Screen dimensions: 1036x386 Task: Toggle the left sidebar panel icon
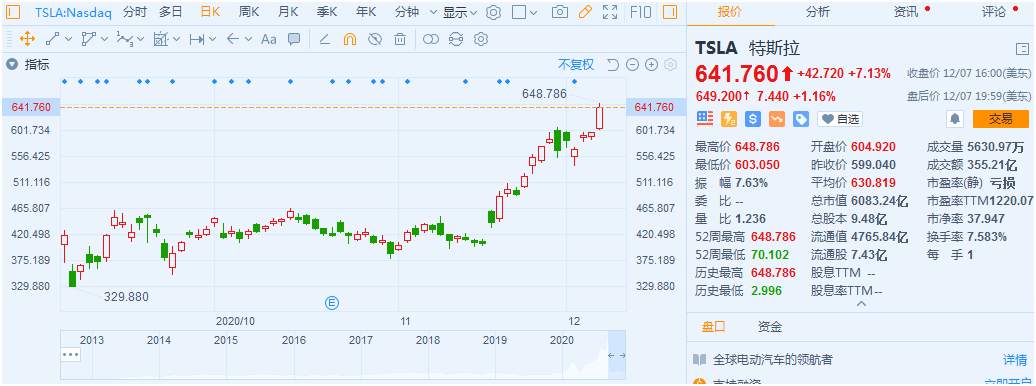[x=13, y=12]
